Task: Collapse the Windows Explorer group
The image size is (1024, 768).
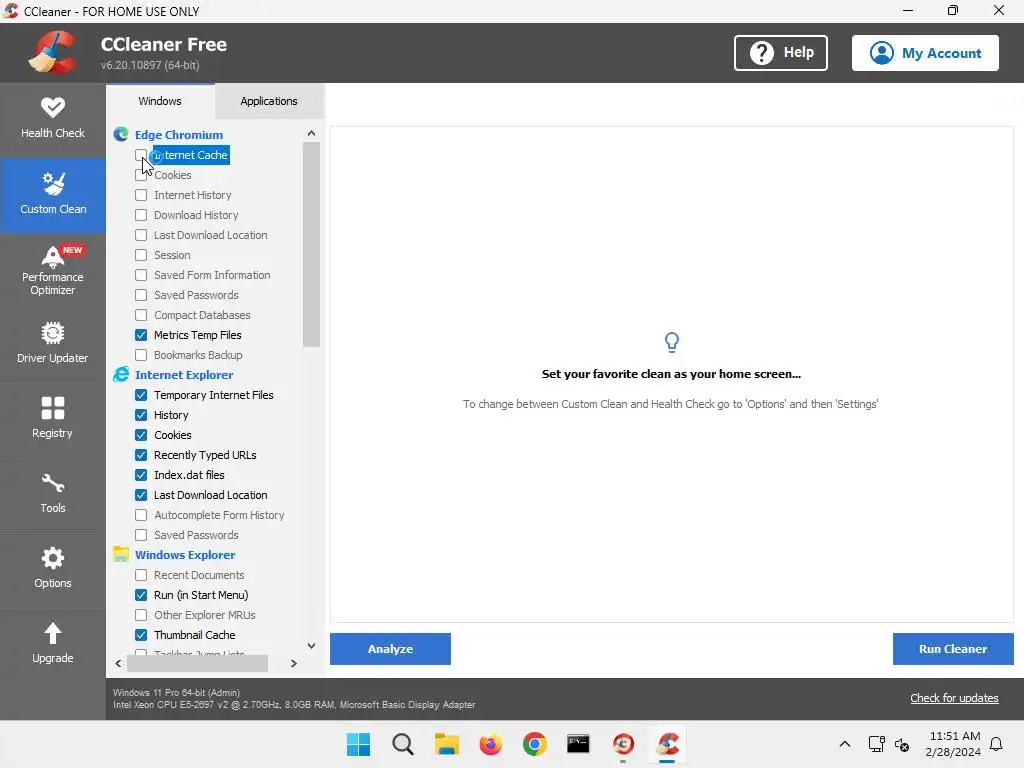Action: [185, 554]
